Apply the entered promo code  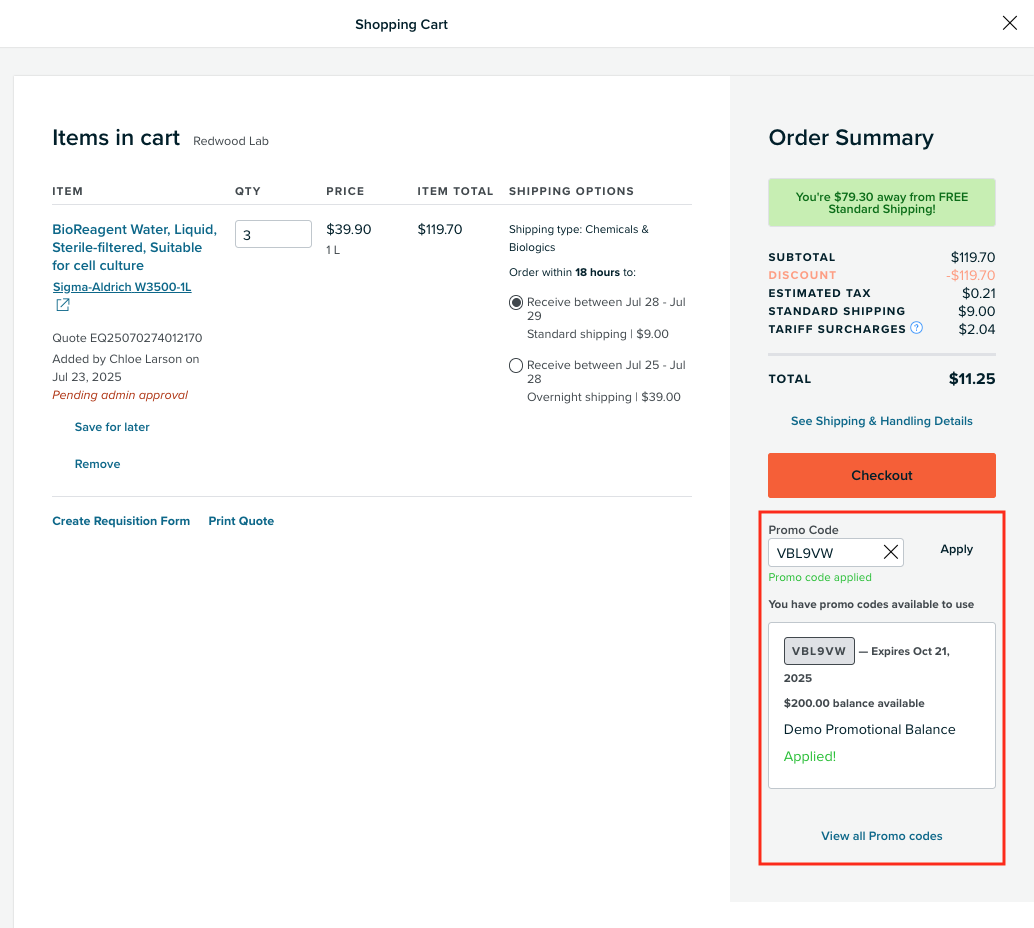tap(956, 549)
